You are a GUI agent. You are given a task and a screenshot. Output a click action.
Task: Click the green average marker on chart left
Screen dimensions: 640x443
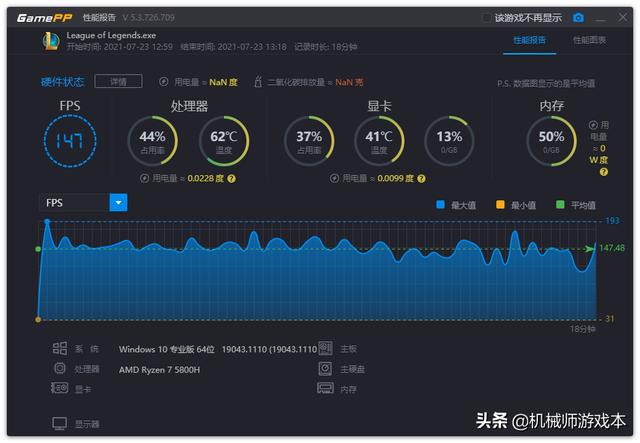point(38,249)
